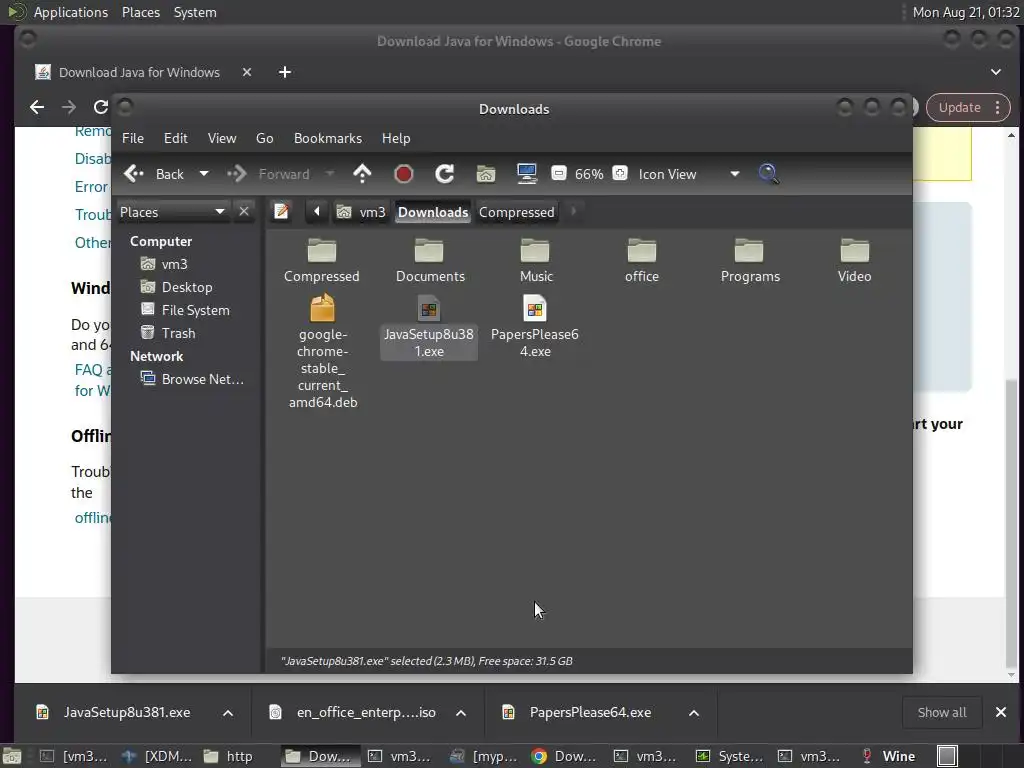Reset zoom via the 66% label
1024x768 pixels.
589,174
